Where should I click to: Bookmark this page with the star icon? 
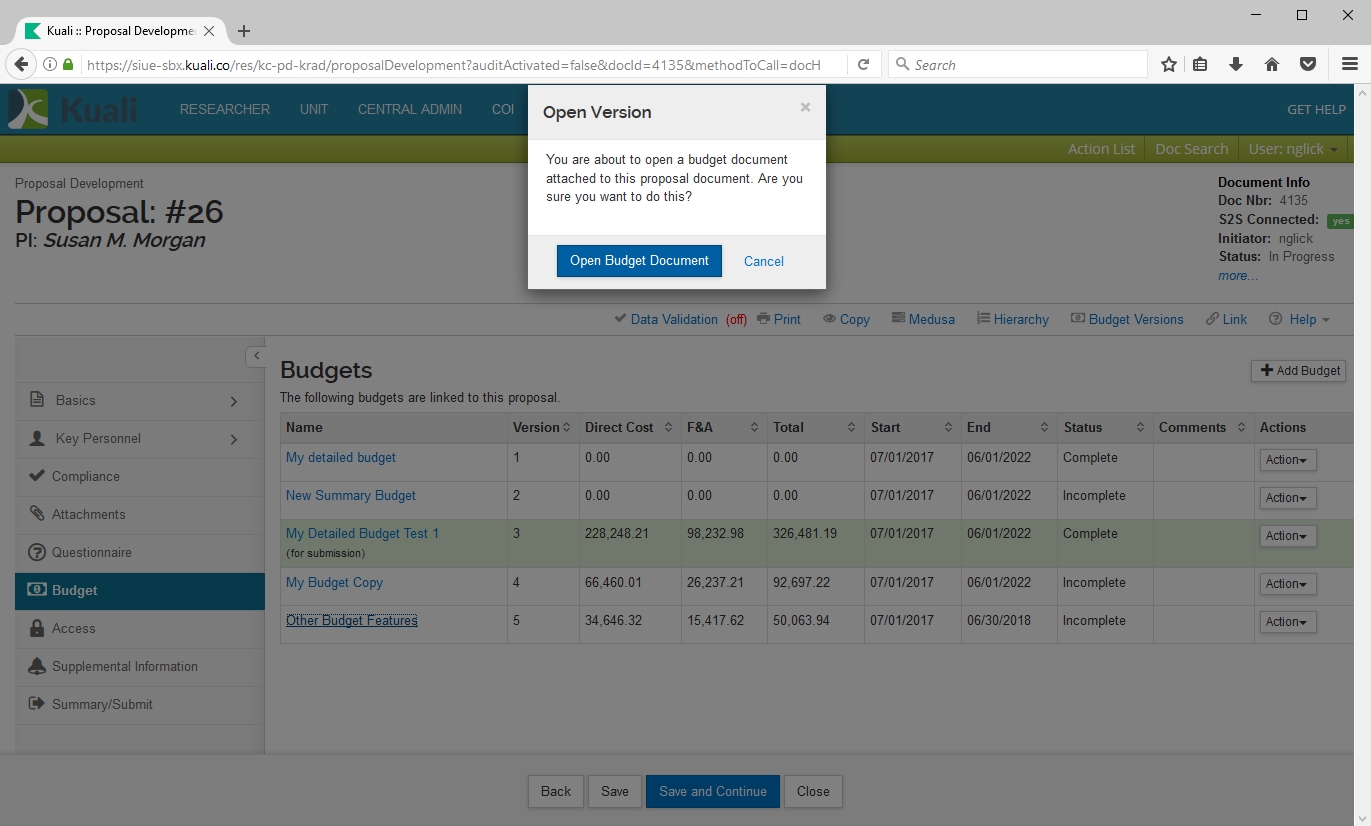(x=1168, y=65)
